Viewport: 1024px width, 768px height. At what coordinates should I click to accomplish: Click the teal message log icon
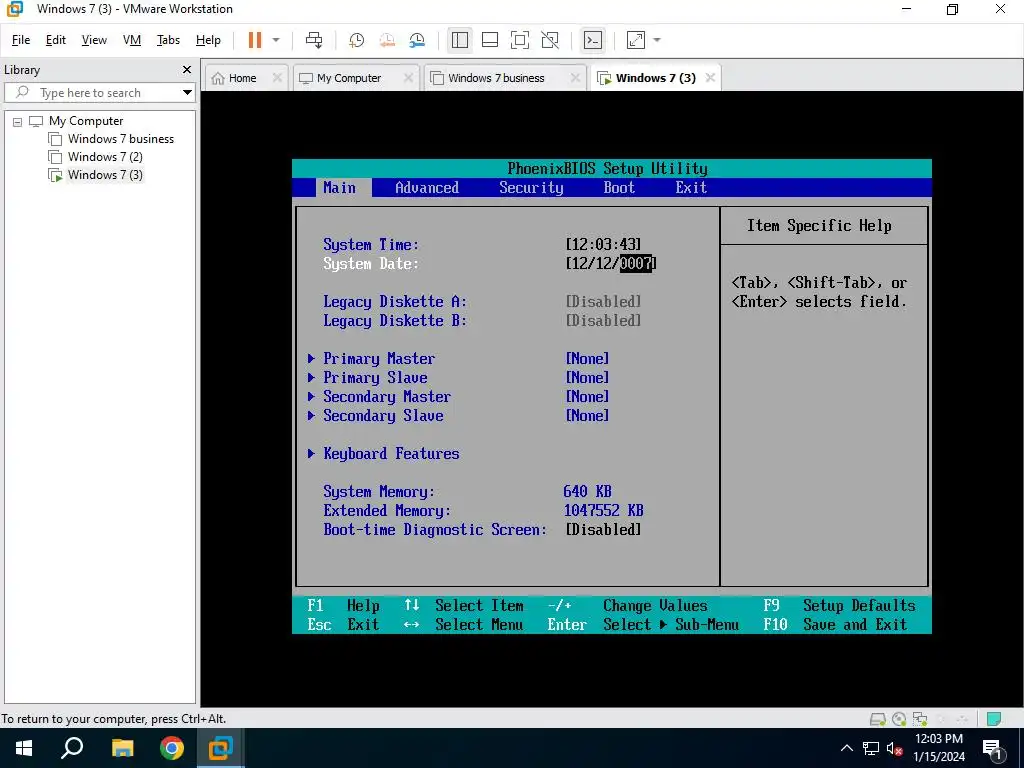point(994,719)
